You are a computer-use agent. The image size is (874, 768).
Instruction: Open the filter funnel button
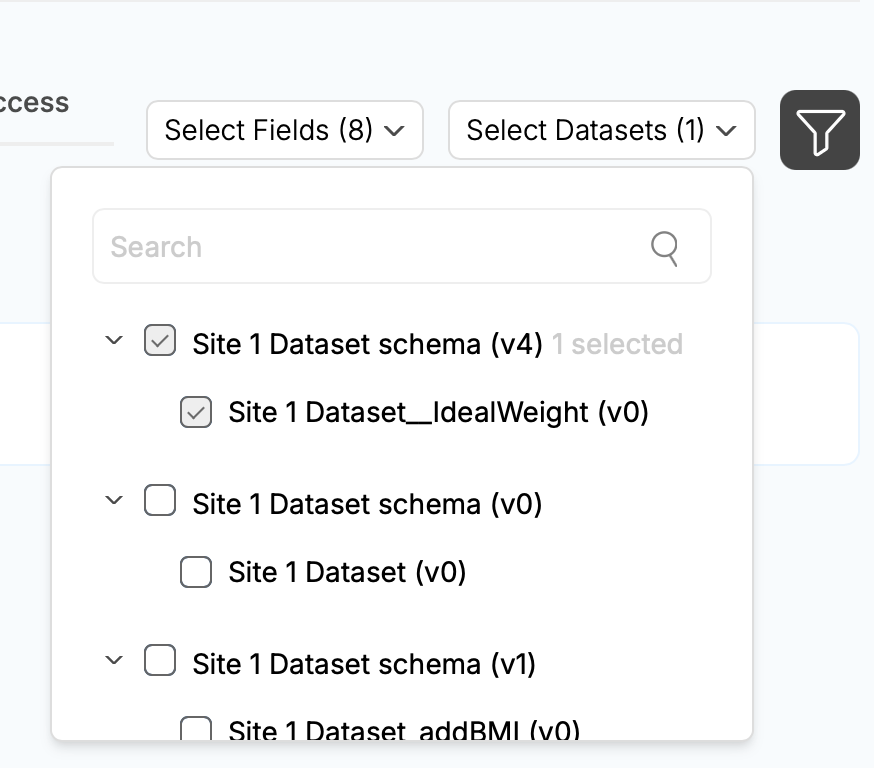coord(819,130)
